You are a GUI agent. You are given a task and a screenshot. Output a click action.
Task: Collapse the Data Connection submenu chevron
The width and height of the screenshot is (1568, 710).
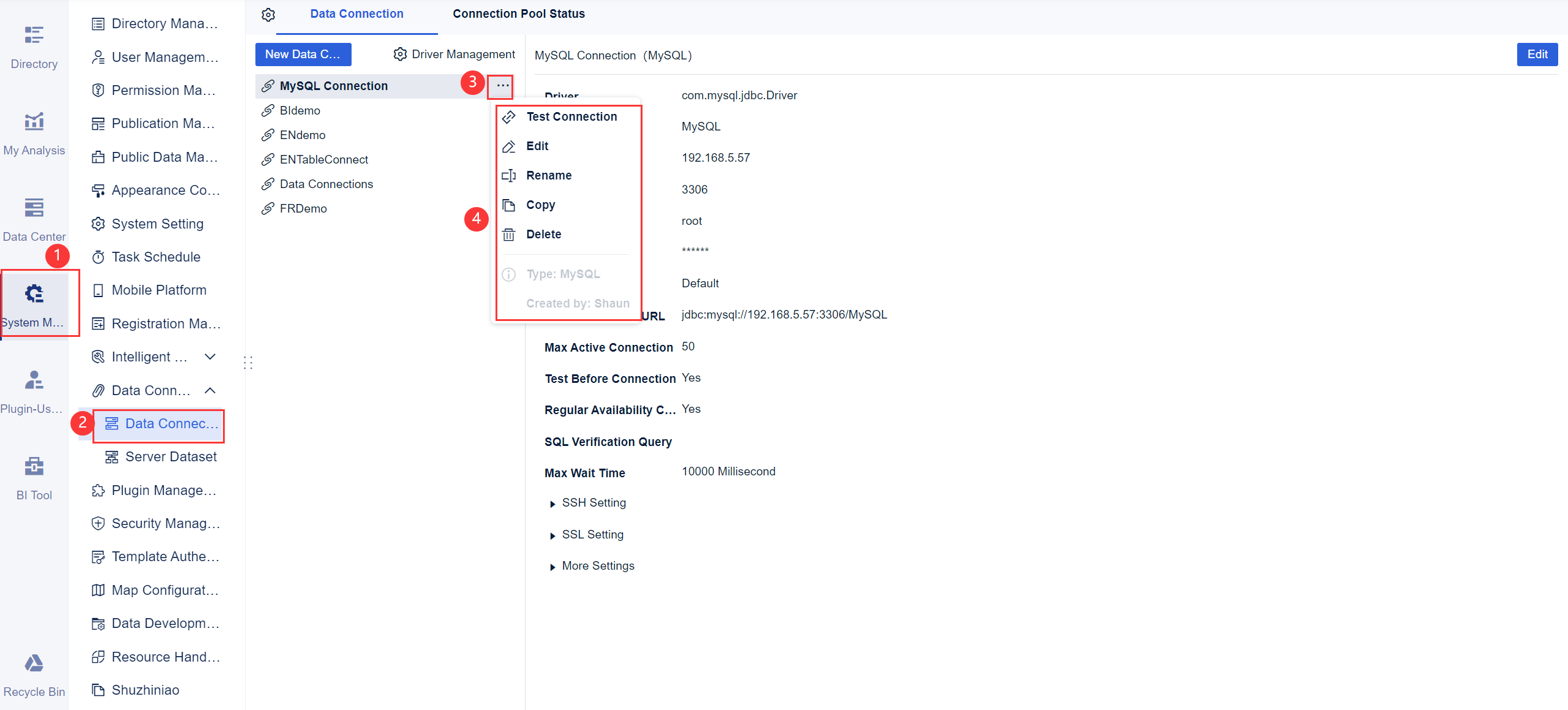coord(210,390)
